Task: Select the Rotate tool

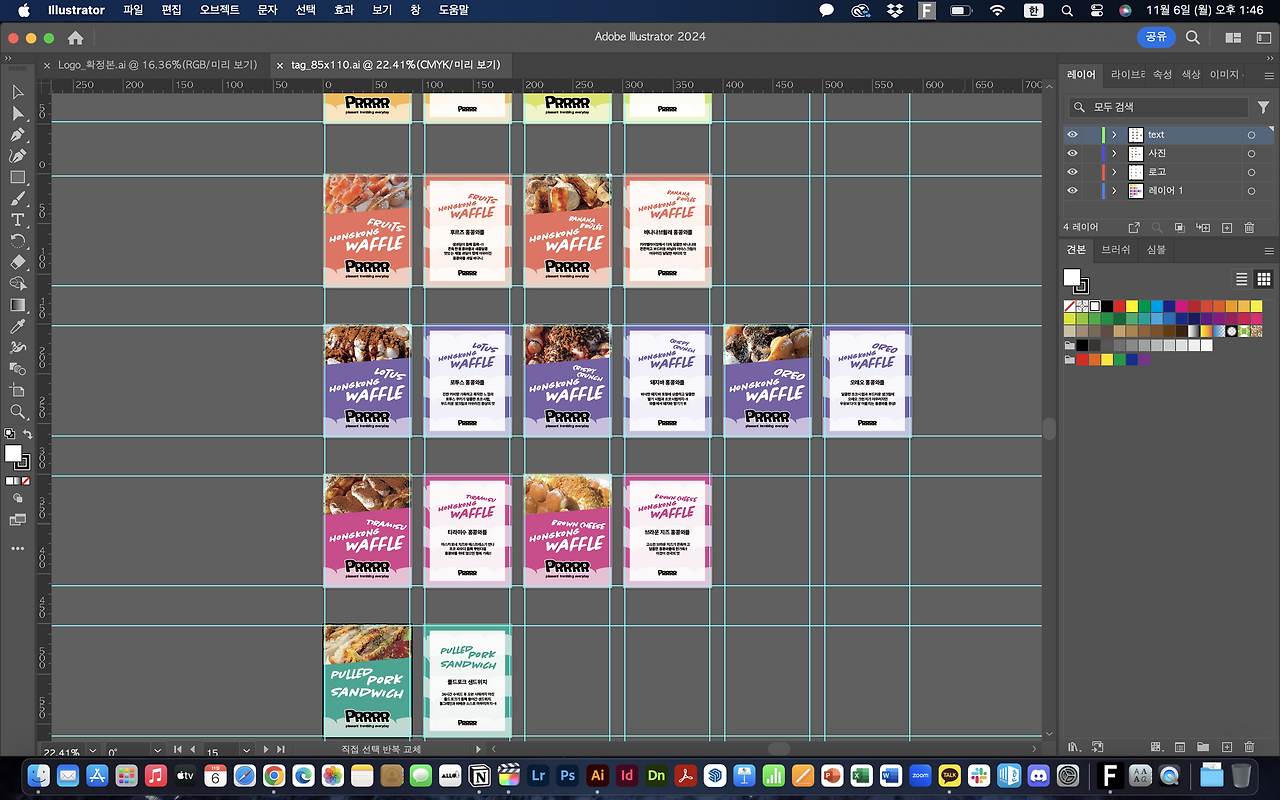Action: pyautogui.click(x=18, y=241)
